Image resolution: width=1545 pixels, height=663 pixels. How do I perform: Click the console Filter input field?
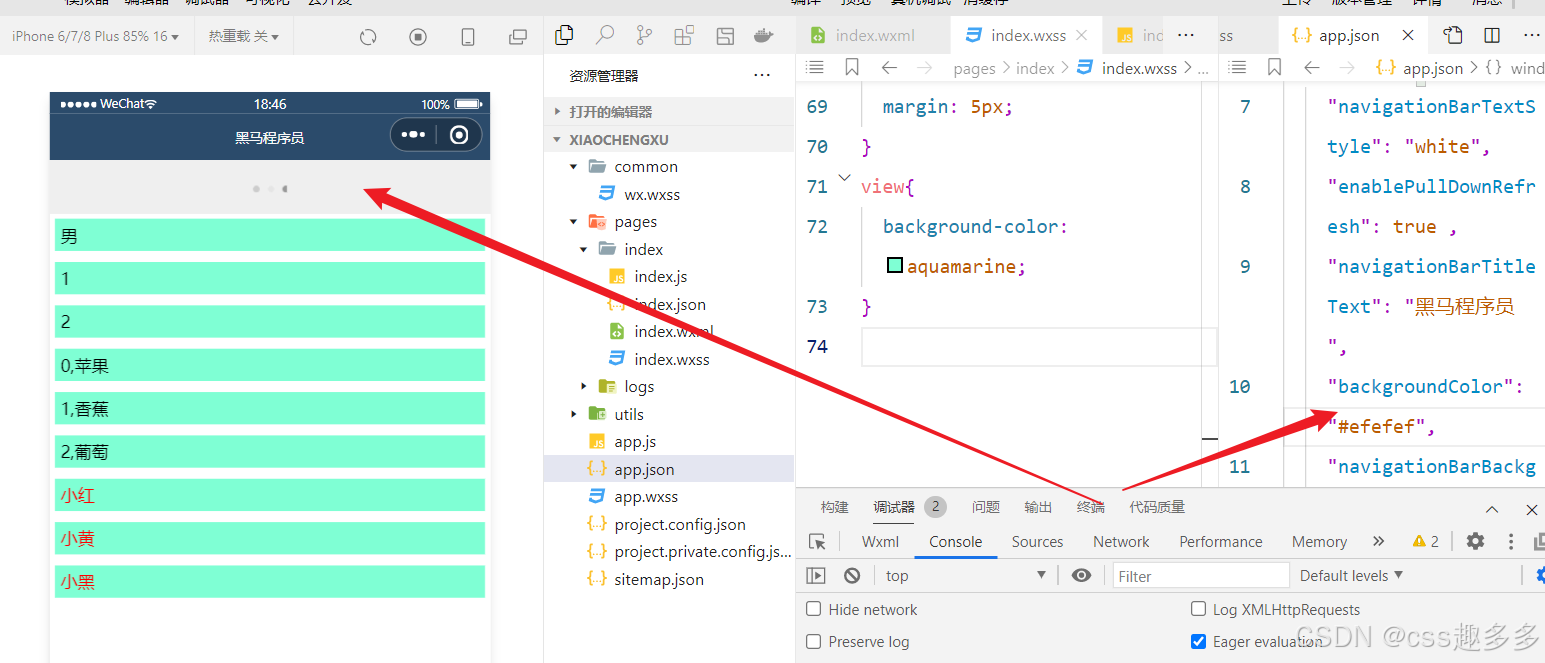[x=1201, y=576]
